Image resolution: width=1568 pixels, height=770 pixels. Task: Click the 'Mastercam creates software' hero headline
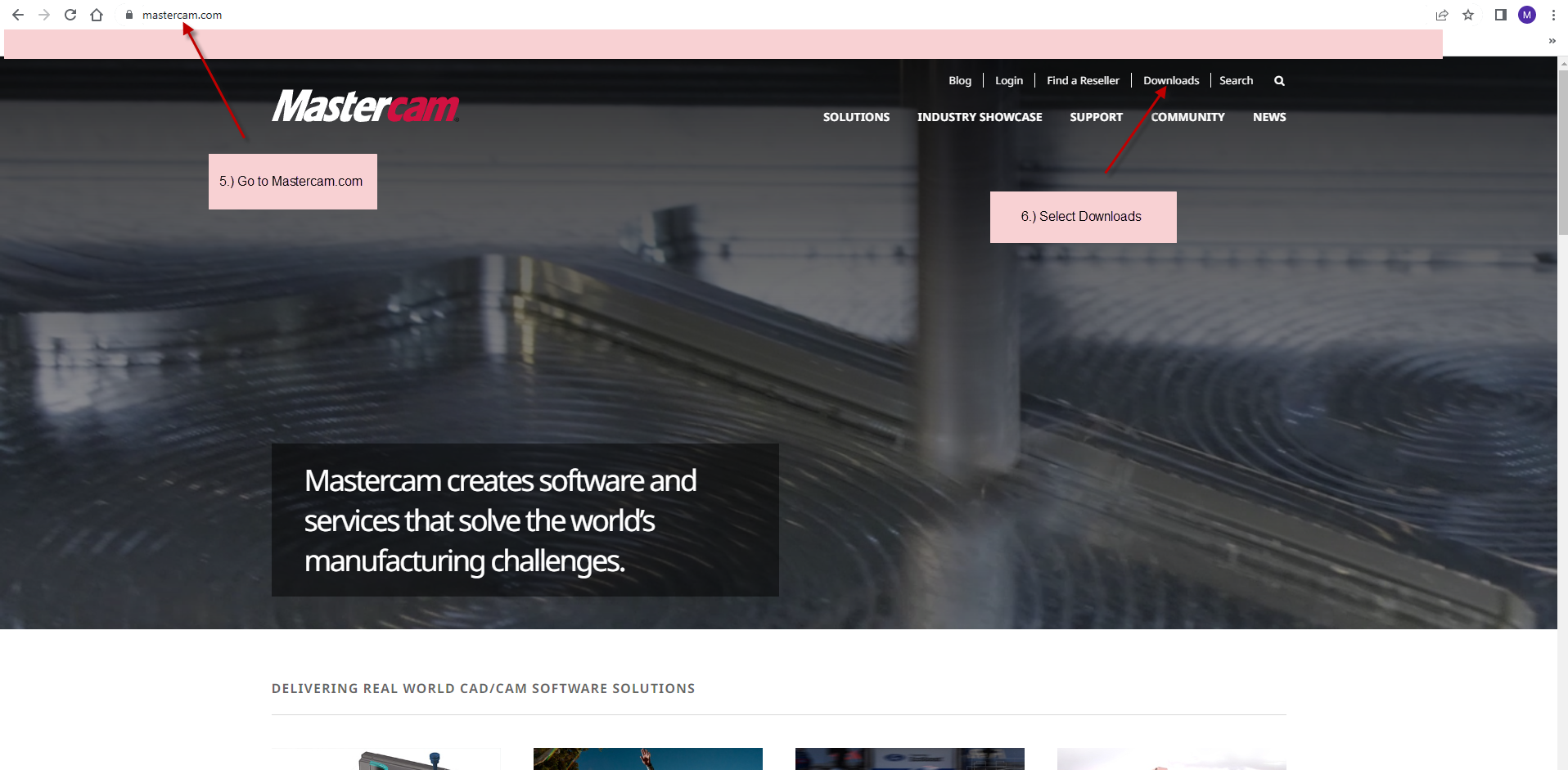click(500, 520)
